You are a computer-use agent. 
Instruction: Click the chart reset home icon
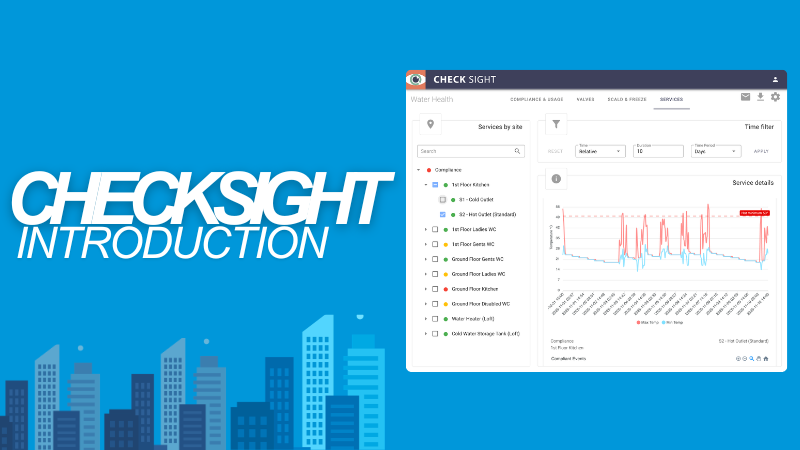click(x=766, y=358)
